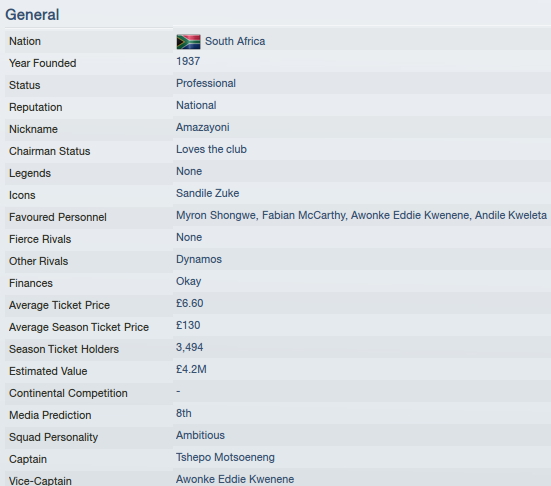The width and height of the screenshot is (551, 486).
Task: Open vice-captain Awonke Eddie Kwenene's profile
Action: pos(235,479)
